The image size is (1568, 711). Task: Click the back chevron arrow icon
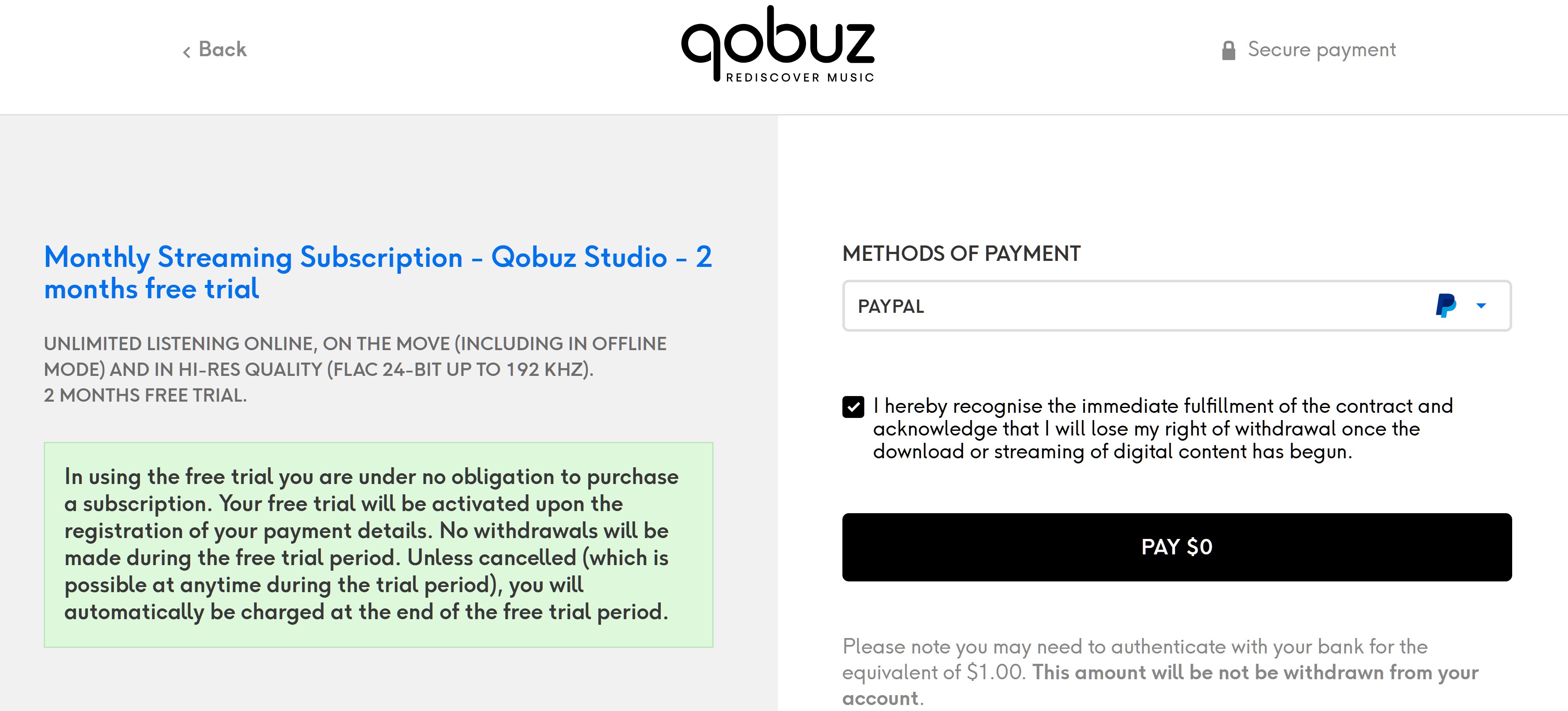click(187, 51)
